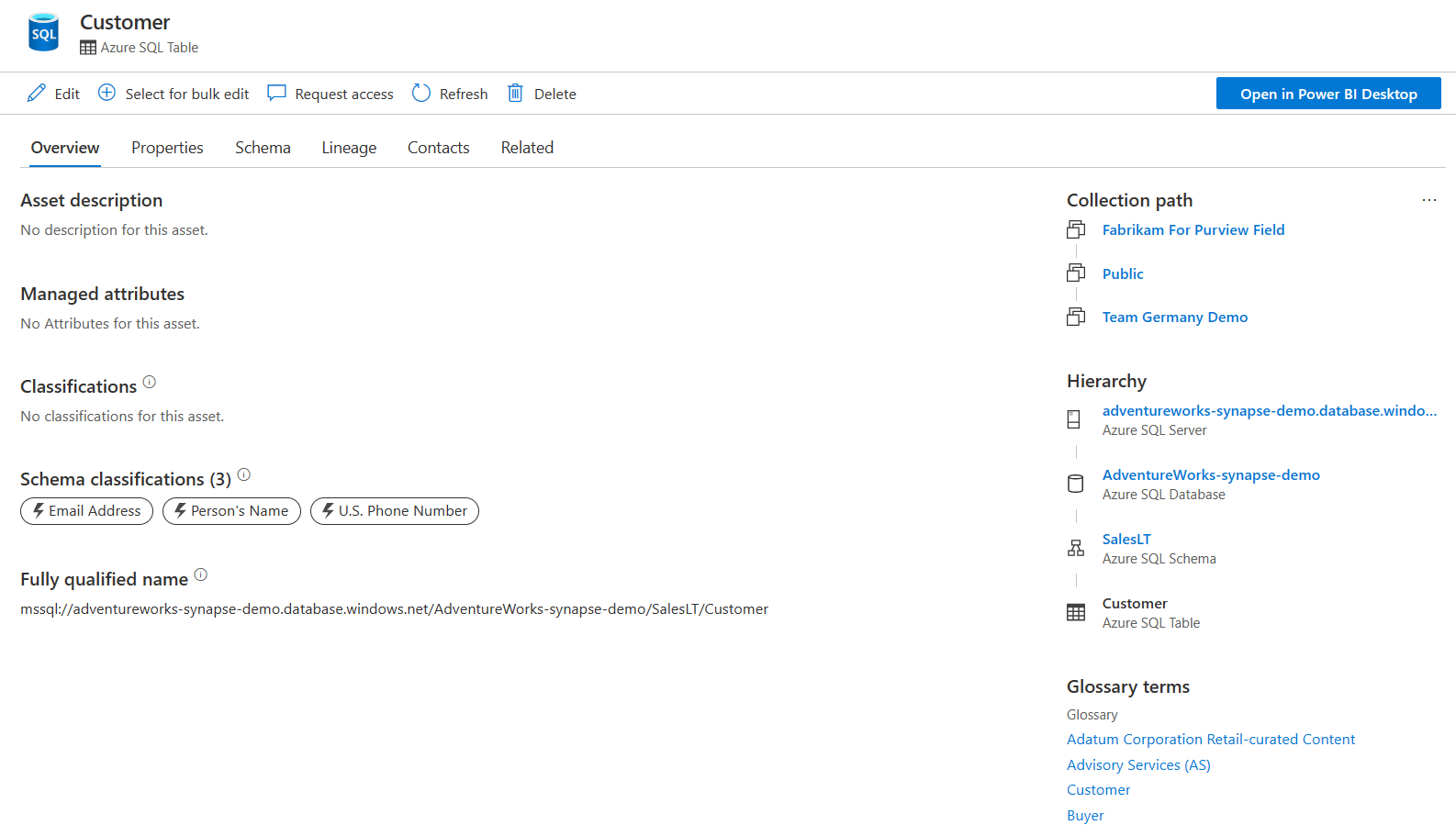Screen dimensions: 1456x836
Task: Open Fabrikam For Purview Field collection link
Action: tap(1193, 229)
